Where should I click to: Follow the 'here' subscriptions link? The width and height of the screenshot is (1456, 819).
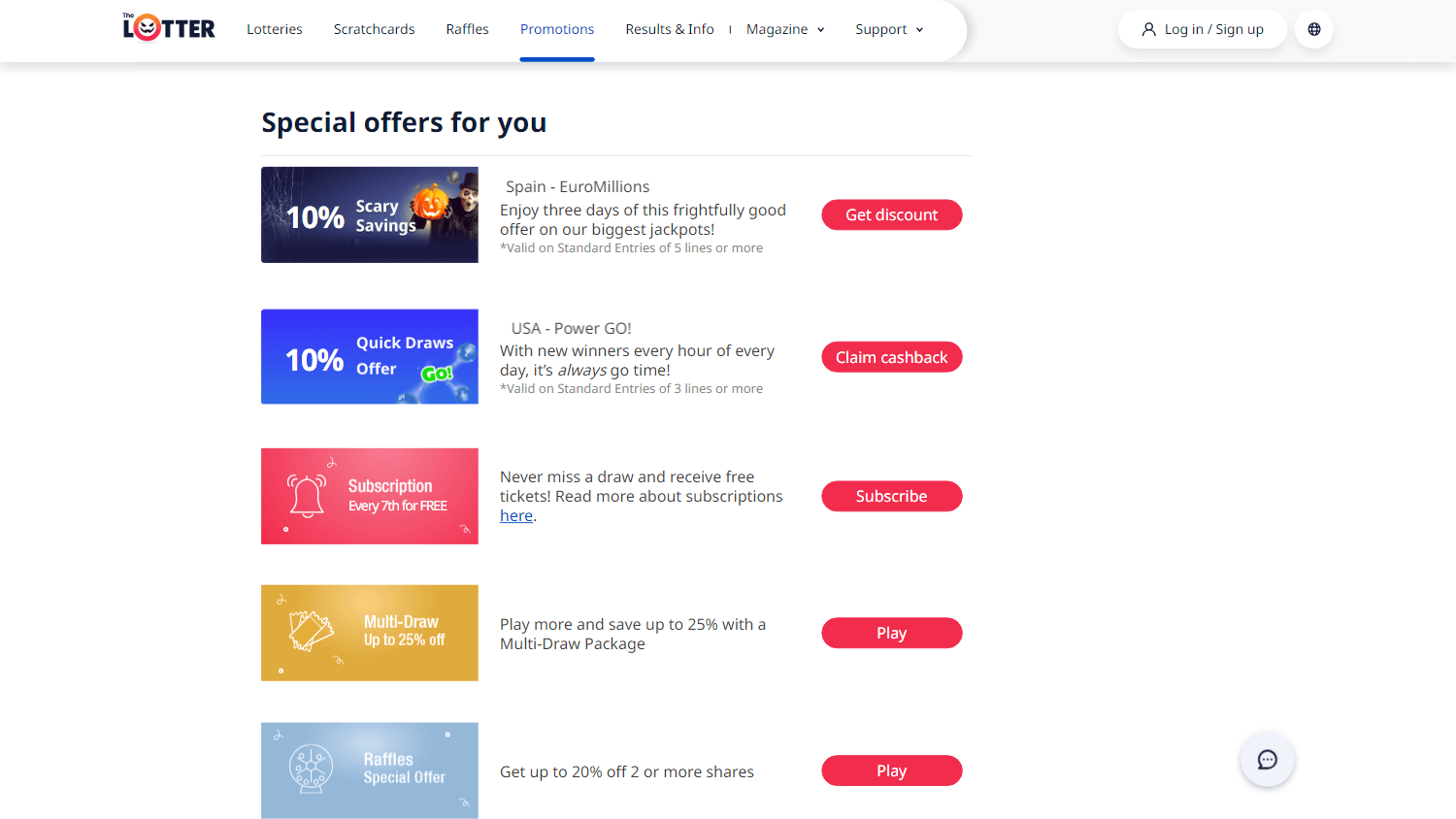(x=516, y=516)
